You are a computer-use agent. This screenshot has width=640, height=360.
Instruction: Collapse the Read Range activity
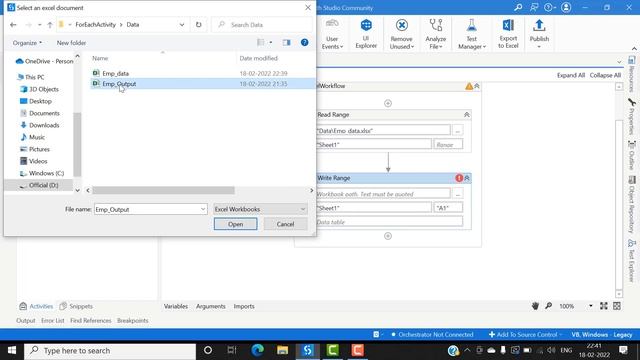coord(467,115)
